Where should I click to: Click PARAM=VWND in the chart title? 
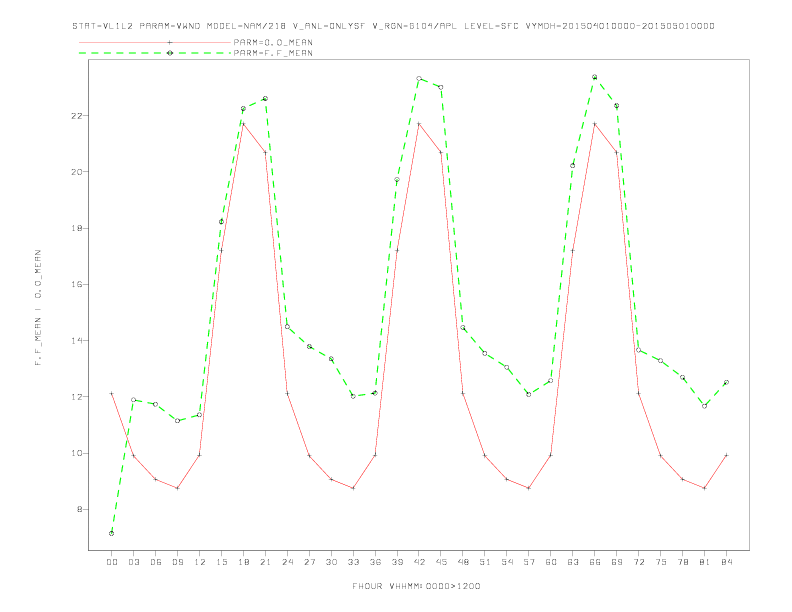[170, 26]
